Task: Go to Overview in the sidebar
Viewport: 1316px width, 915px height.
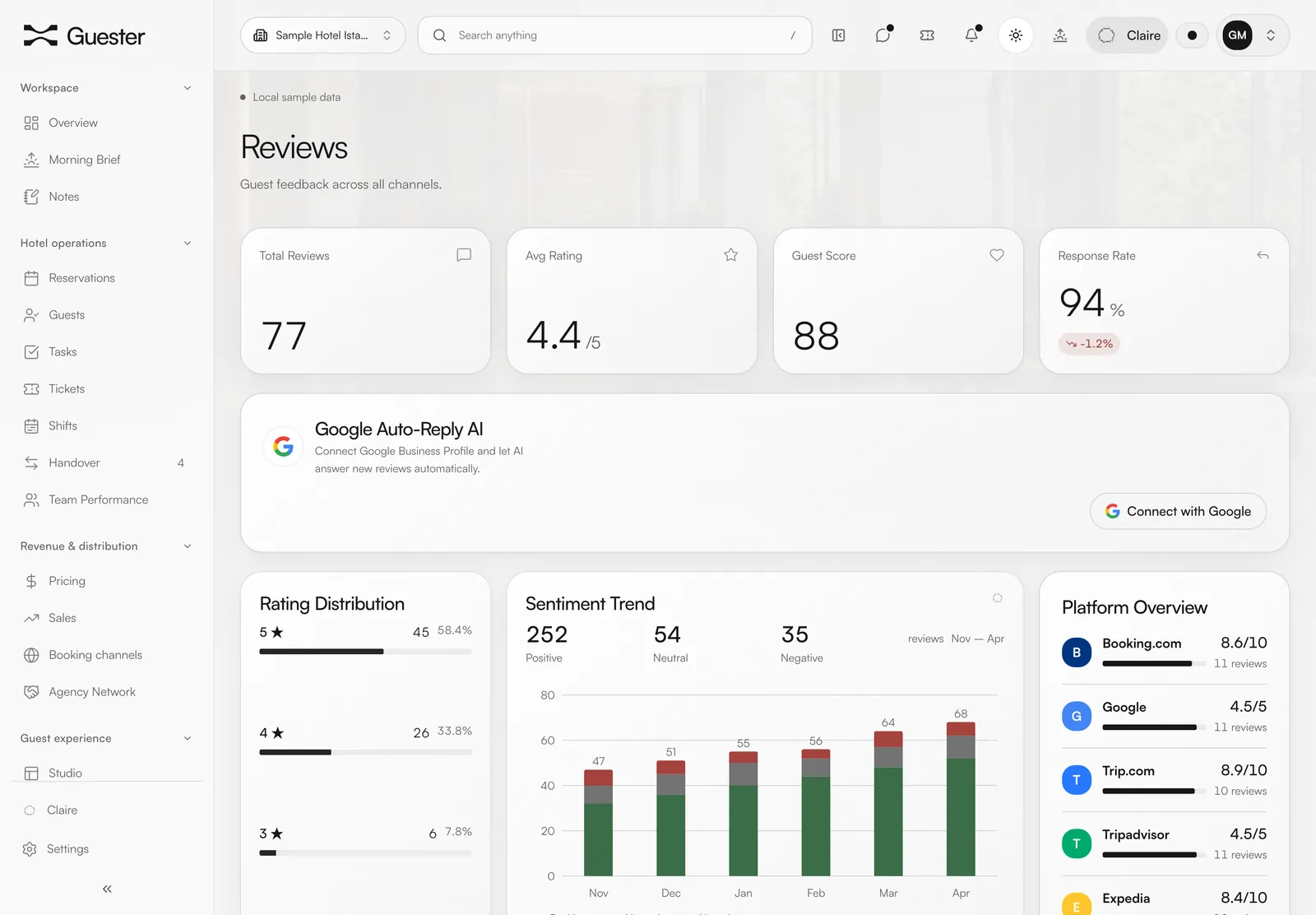Action: (x=107, y=123)
